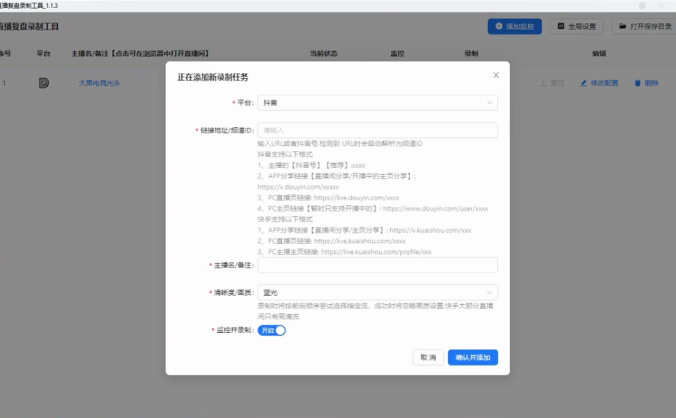
Task: Click 打开保存目录 folder button
Action: (645, 26)
